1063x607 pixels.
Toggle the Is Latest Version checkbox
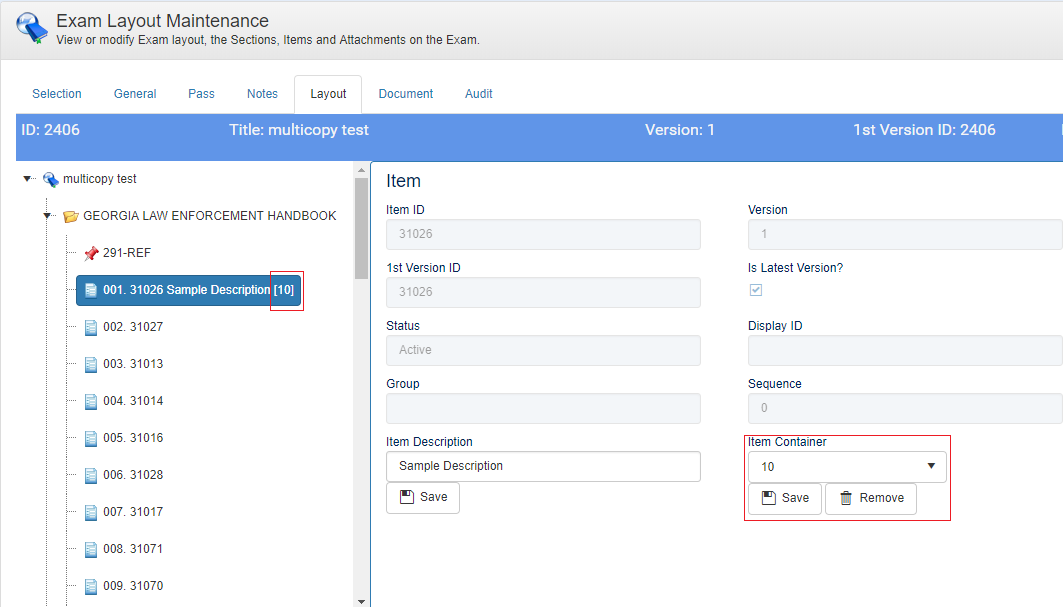pyautogui.click(x=756, y=290)
